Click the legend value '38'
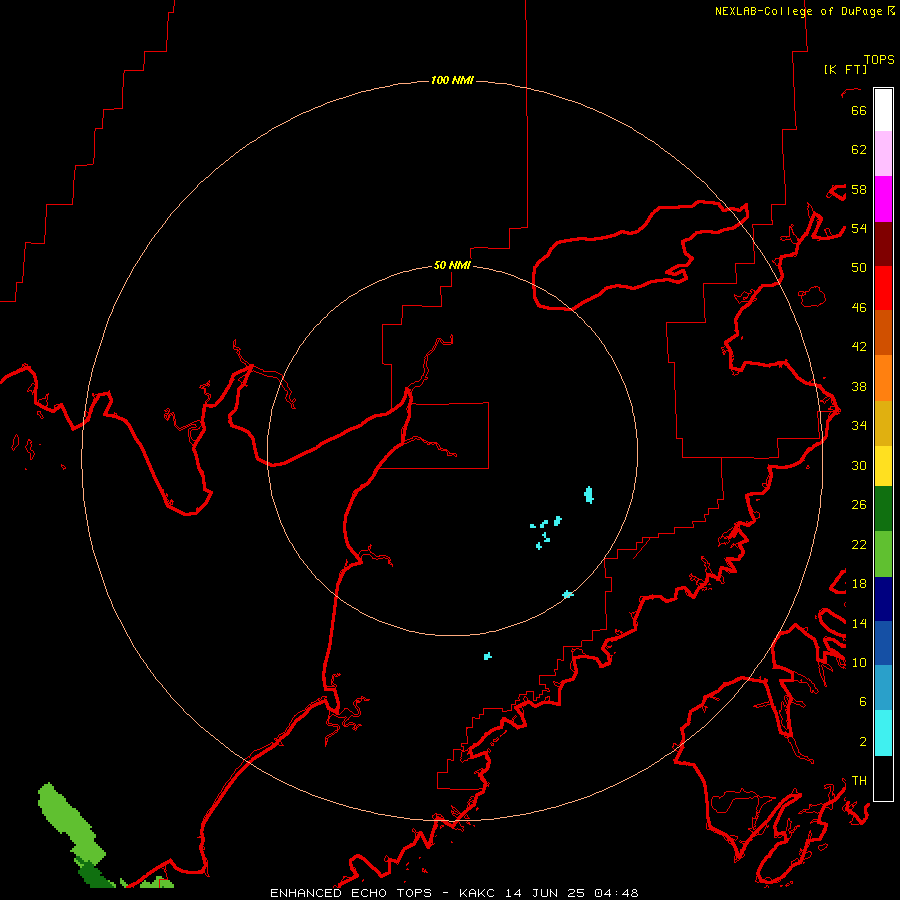 [859, 387]
